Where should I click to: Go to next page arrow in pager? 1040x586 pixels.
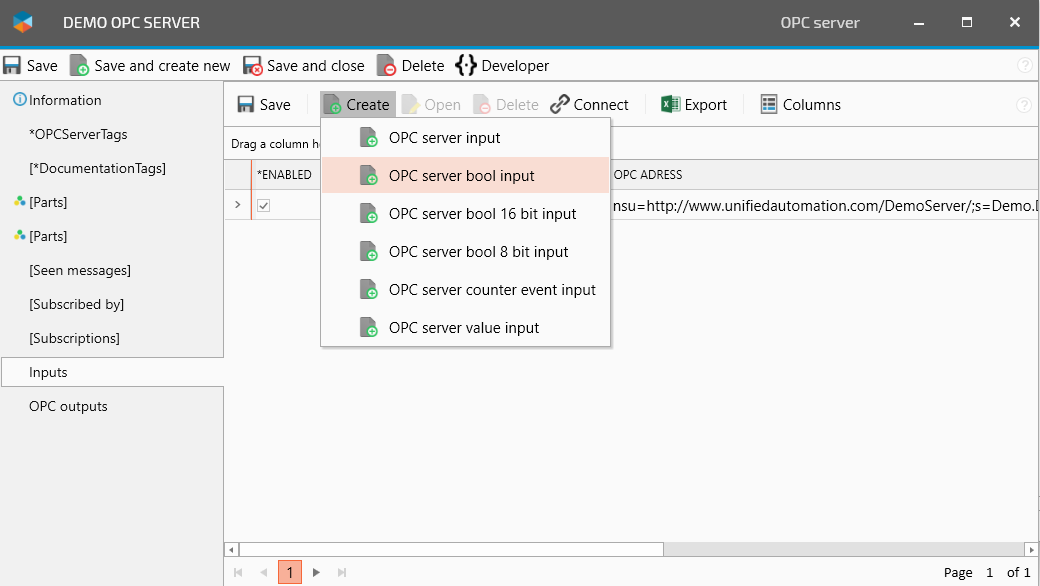316,572
